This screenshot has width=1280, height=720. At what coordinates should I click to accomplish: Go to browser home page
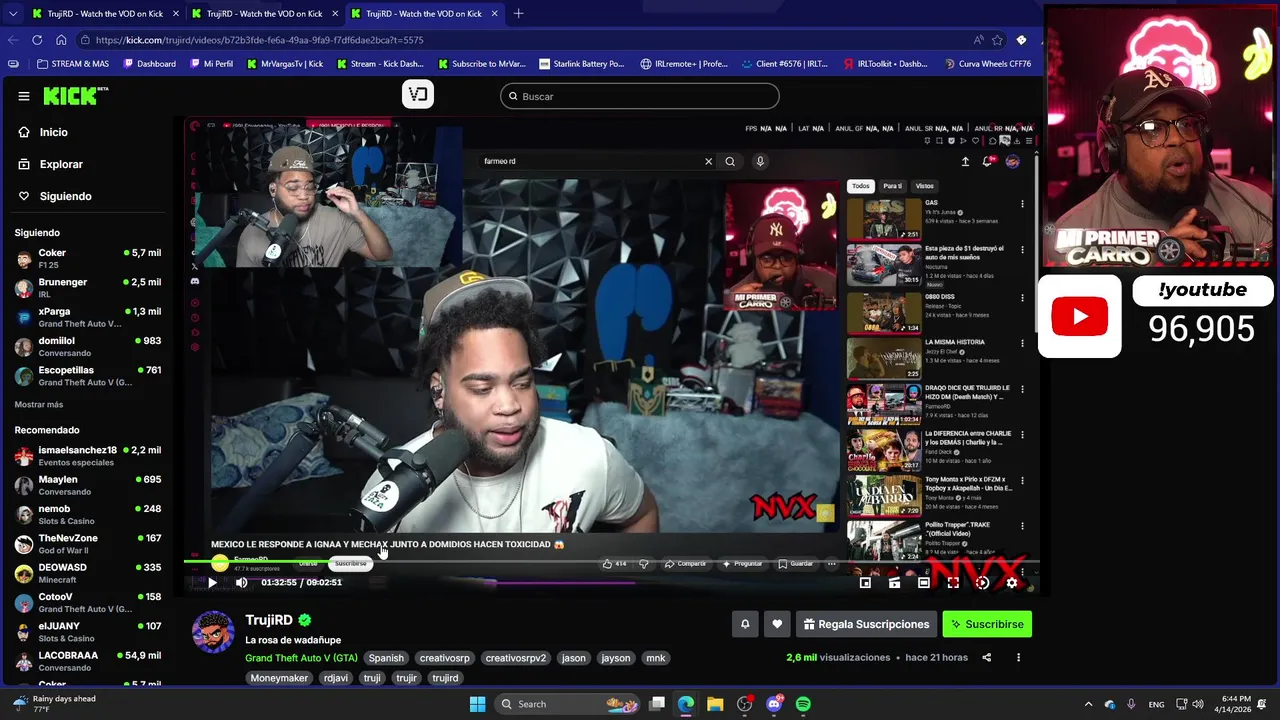click(61, 40)
